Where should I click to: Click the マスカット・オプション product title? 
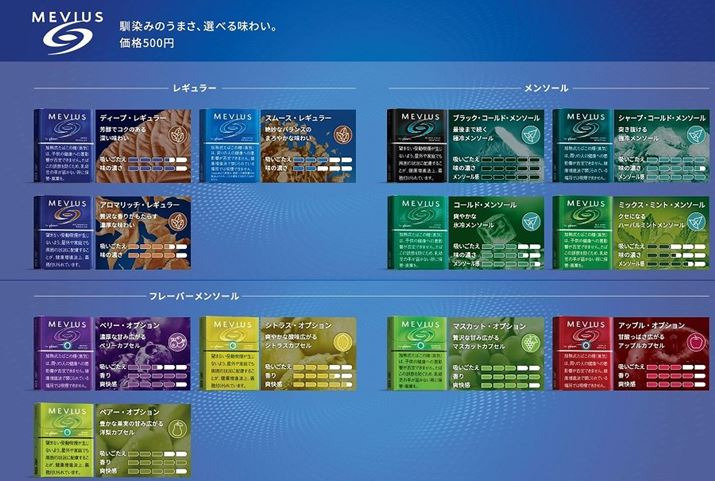pos(489,326)
